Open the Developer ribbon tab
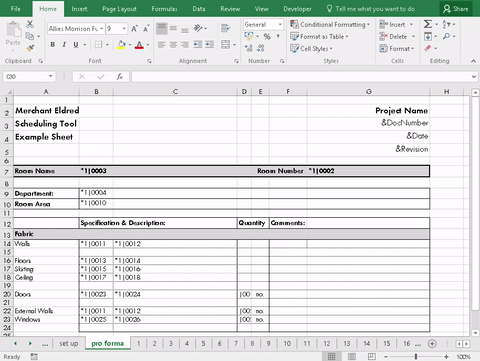The image size is (480, 361). [x=297, y=9]
